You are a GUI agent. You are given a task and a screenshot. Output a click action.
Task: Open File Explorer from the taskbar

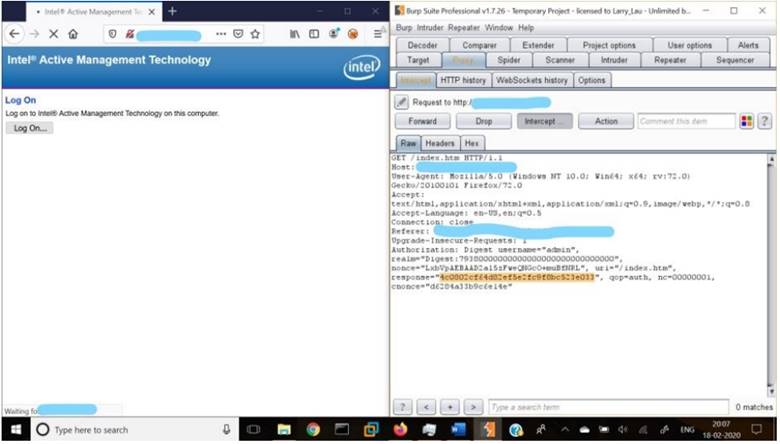tap(284, 430)
